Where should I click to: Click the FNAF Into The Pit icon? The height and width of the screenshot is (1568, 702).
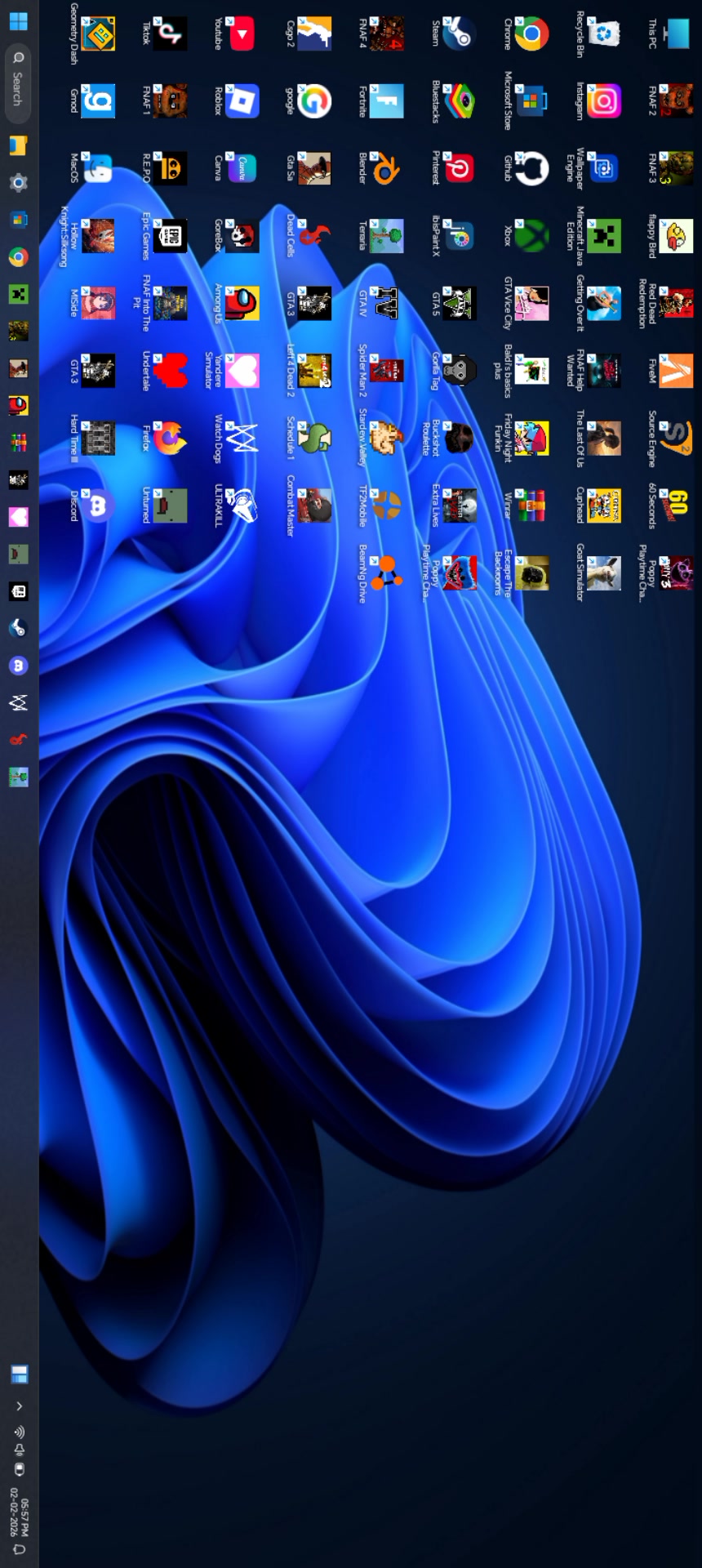(170, 303)
